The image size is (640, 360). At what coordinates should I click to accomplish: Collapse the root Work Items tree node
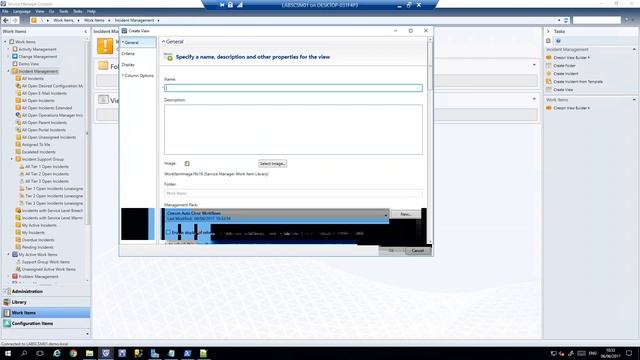[5, 42]
